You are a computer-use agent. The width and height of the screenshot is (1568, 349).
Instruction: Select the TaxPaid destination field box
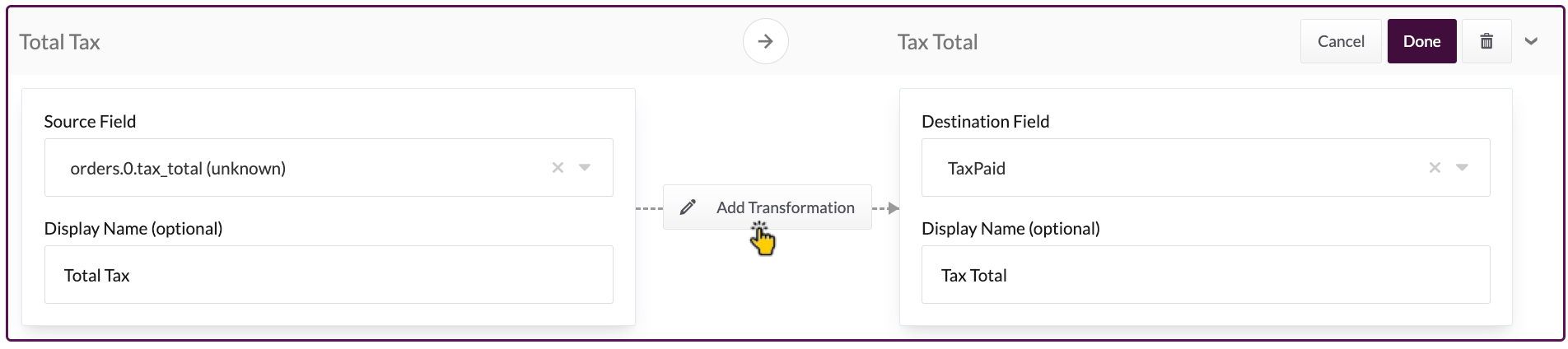click(x=1169, y=168)
